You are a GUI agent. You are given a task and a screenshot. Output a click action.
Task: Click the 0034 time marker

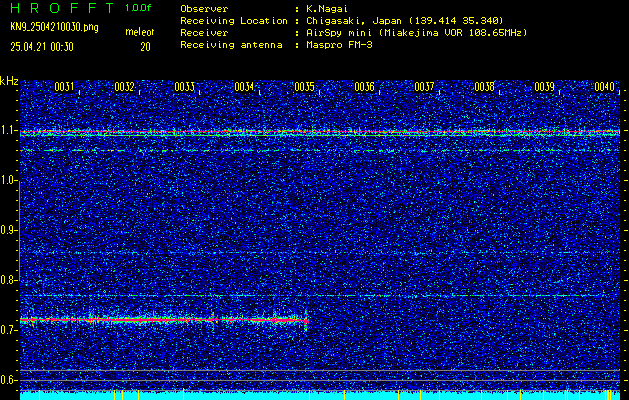(x=244, y=87)
